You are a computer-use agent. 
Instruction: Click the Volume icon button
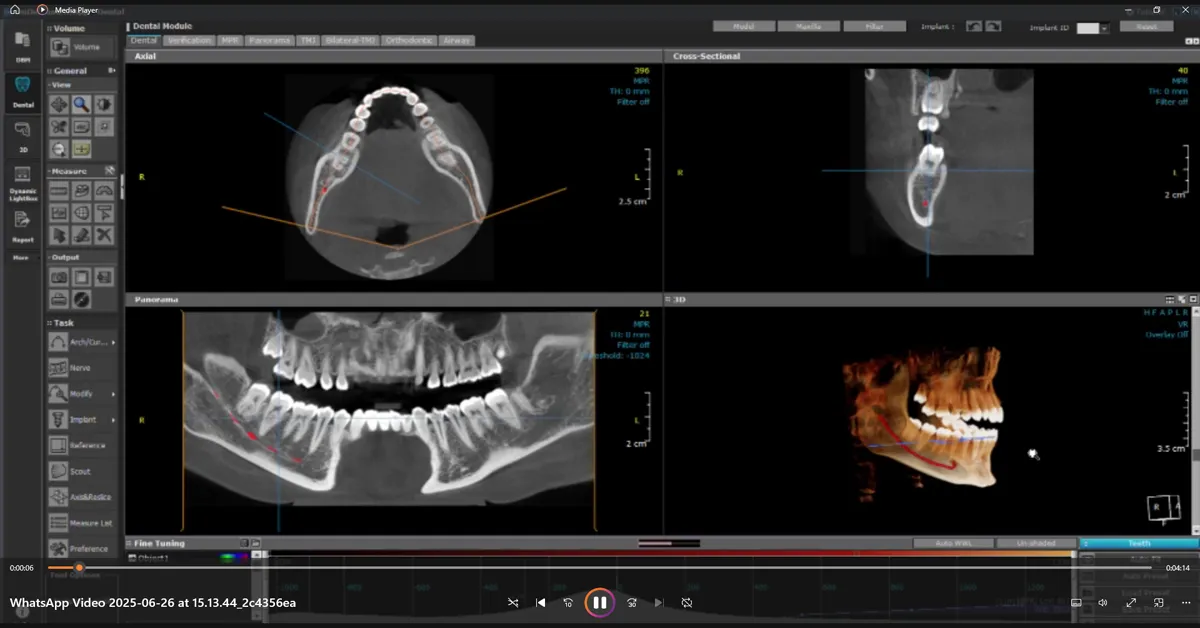coord(59,47)
